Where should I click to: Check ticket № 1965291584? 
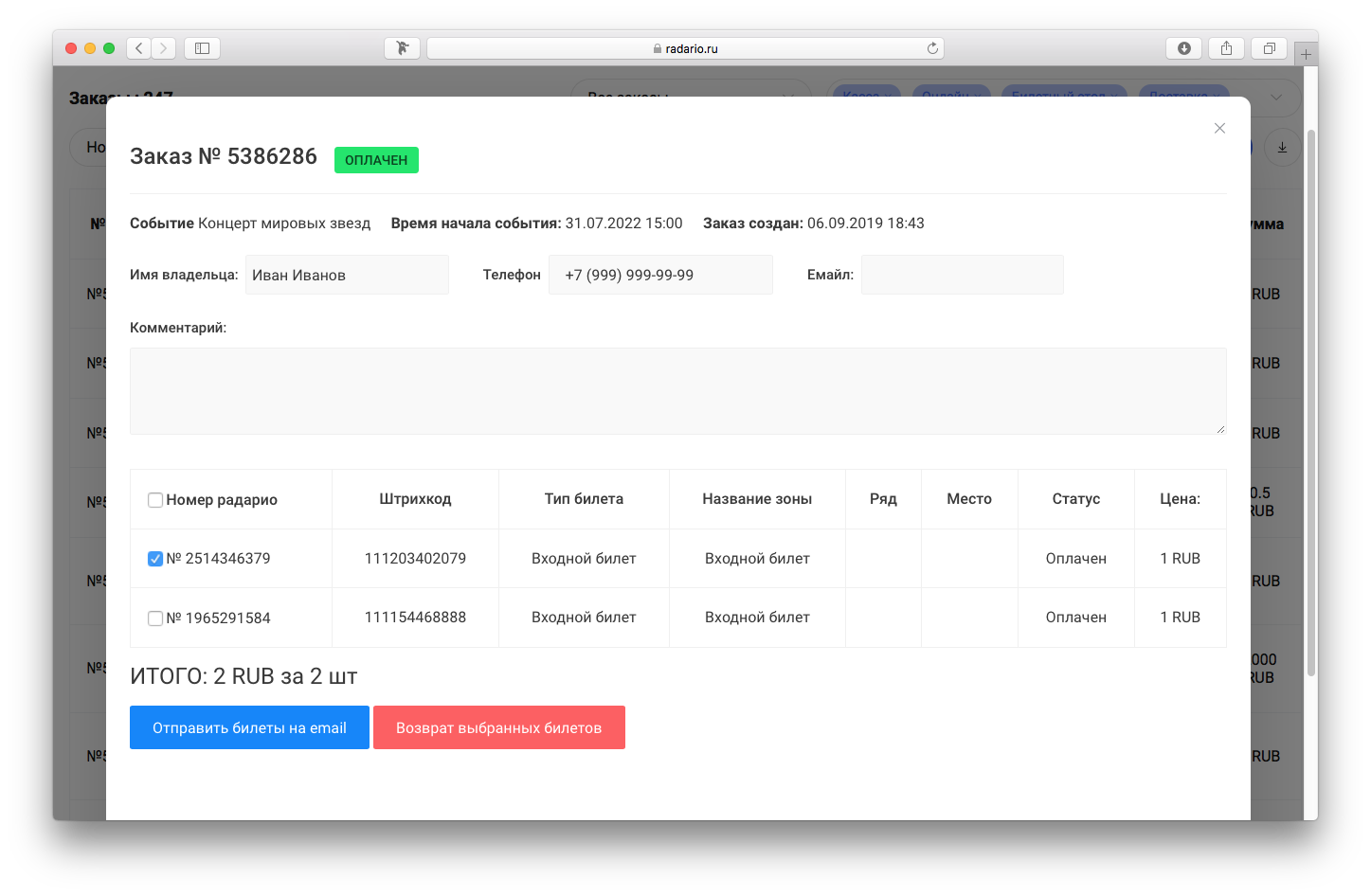pos(155,618)
